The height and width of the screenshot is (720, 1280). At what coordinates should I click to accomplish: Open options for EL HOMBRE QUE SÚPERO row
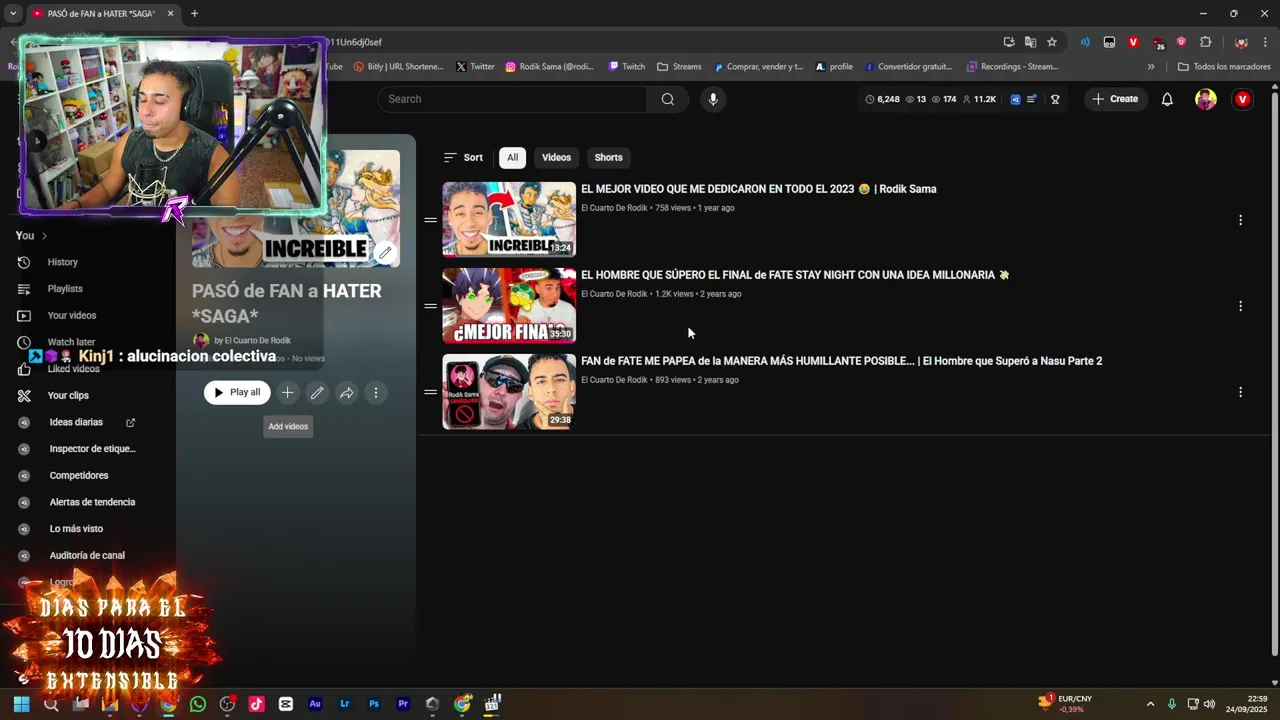coord(1240,306)
